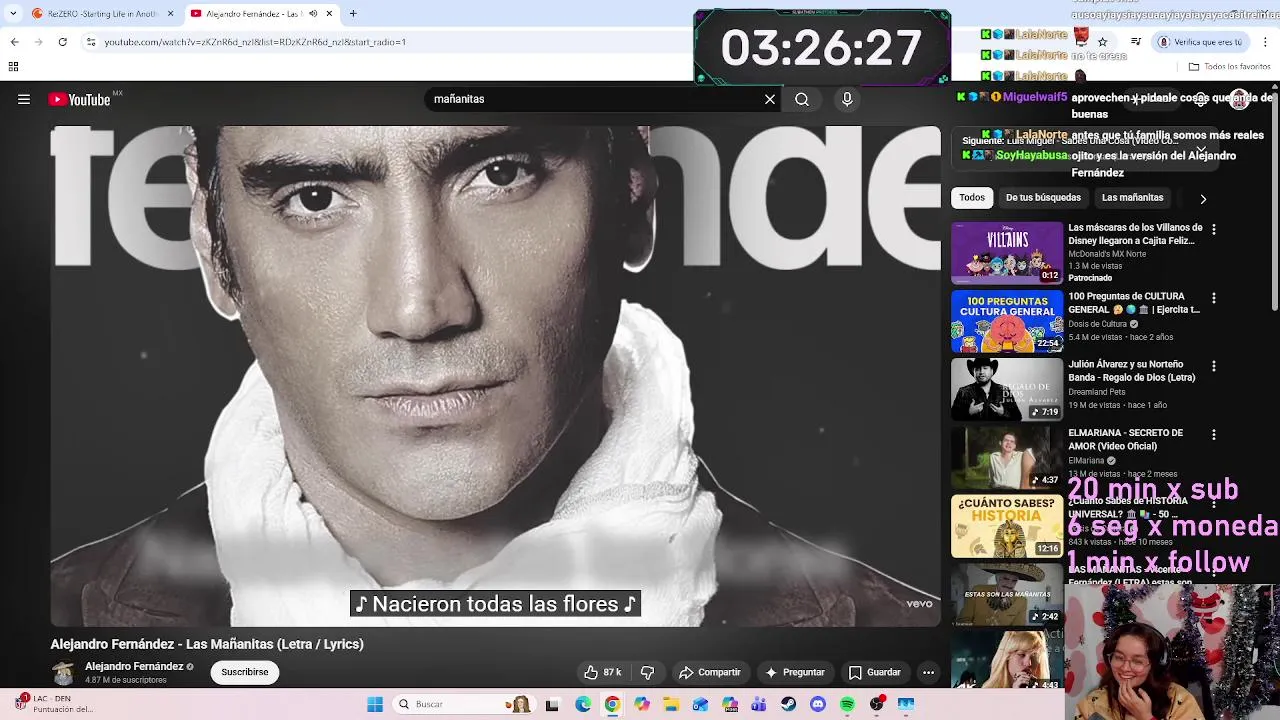
Task: Open options menu for Las máscaras video
Action: click(1214, 230)
